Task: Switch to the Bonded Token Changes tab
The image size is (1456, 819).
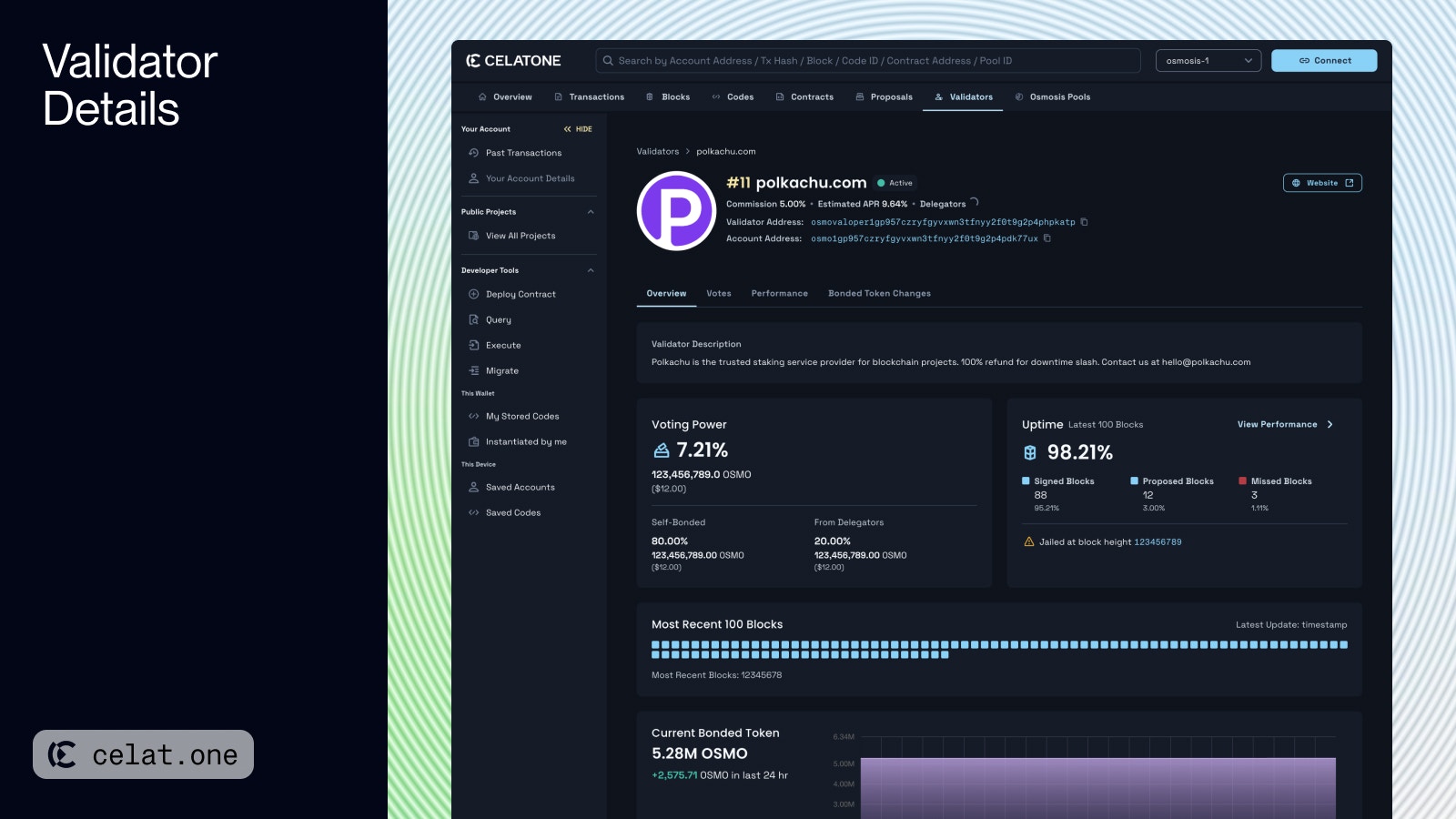Action: (879, 293)
